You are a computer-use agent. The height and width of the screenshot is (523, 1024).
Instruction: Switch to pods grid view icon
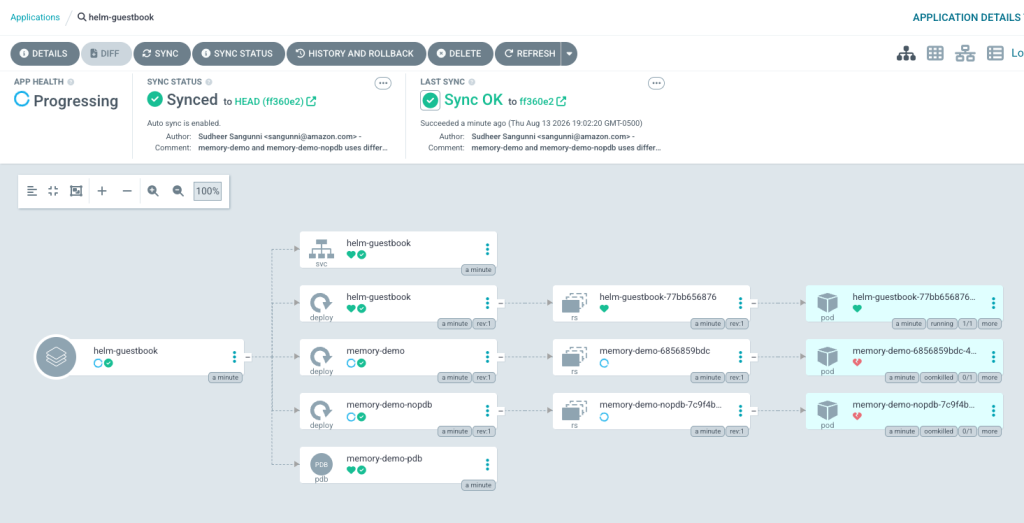pos(935,54)
